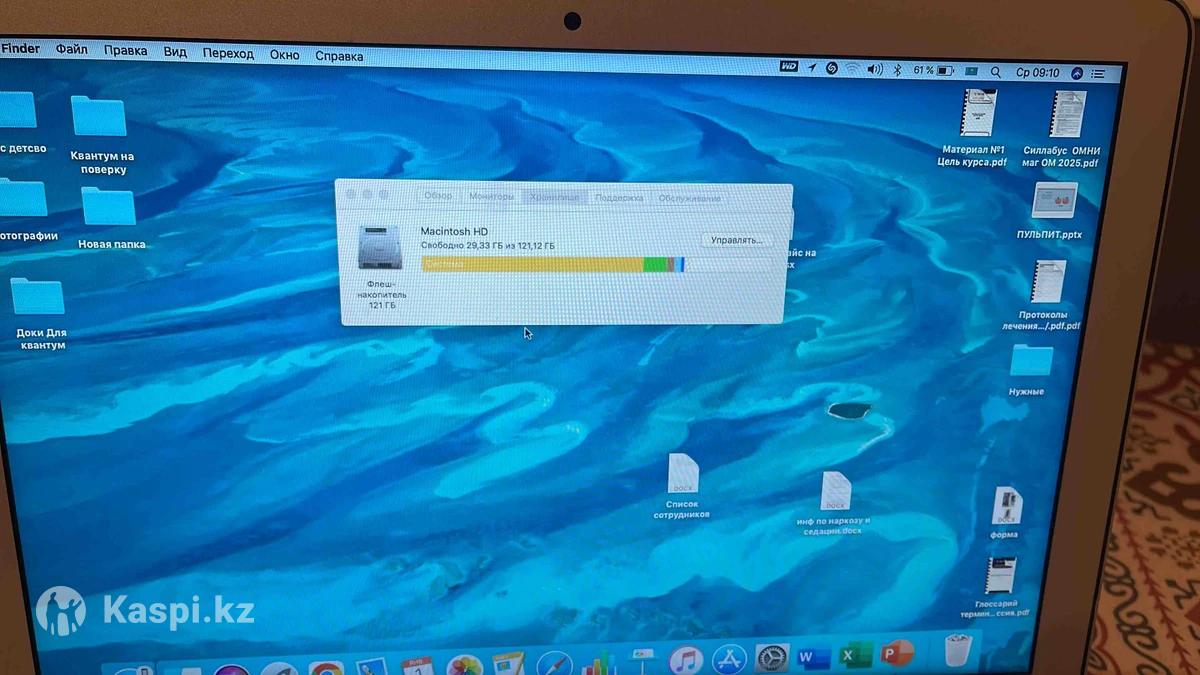
Task: Click the Macintosh HD drive icon
Action: (381, 248)
